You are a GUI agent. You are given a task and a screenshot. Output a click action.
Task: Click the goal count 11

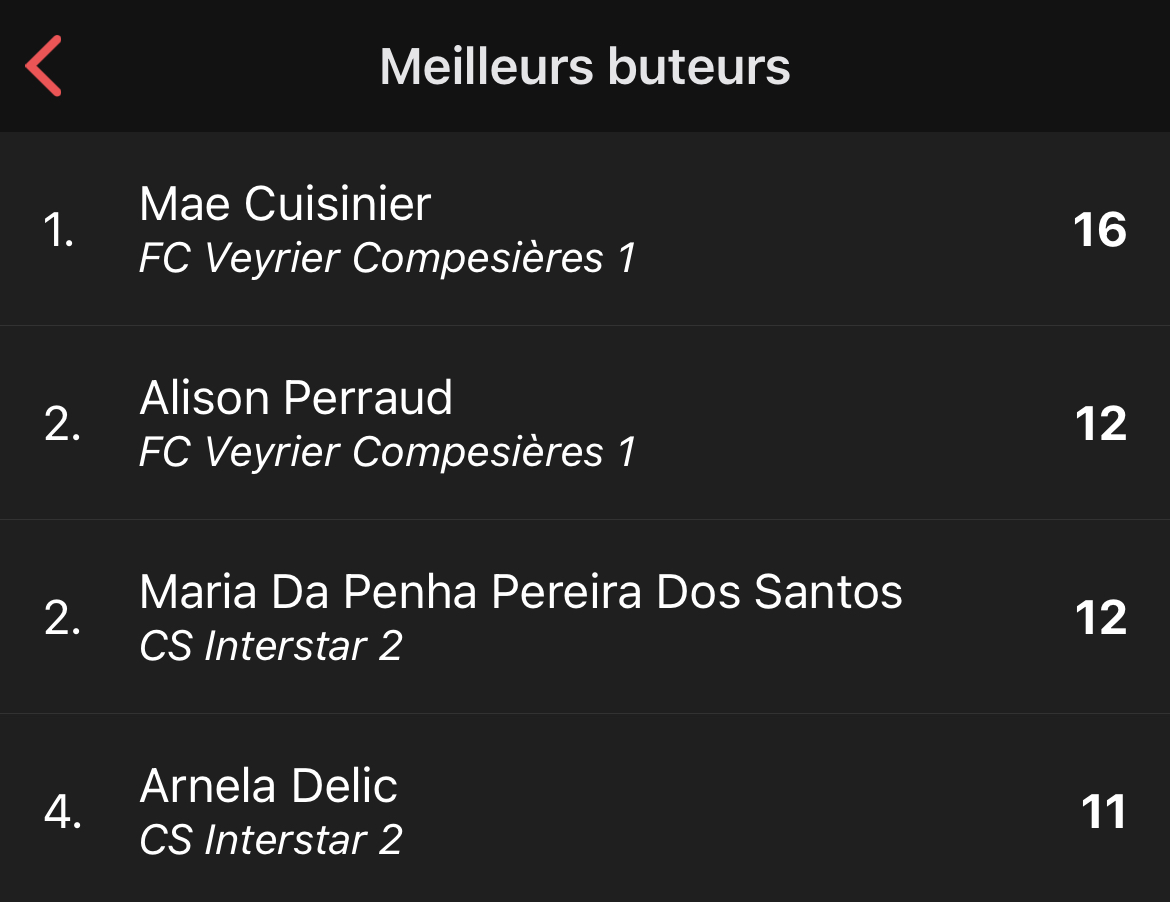coord(1103,812)
